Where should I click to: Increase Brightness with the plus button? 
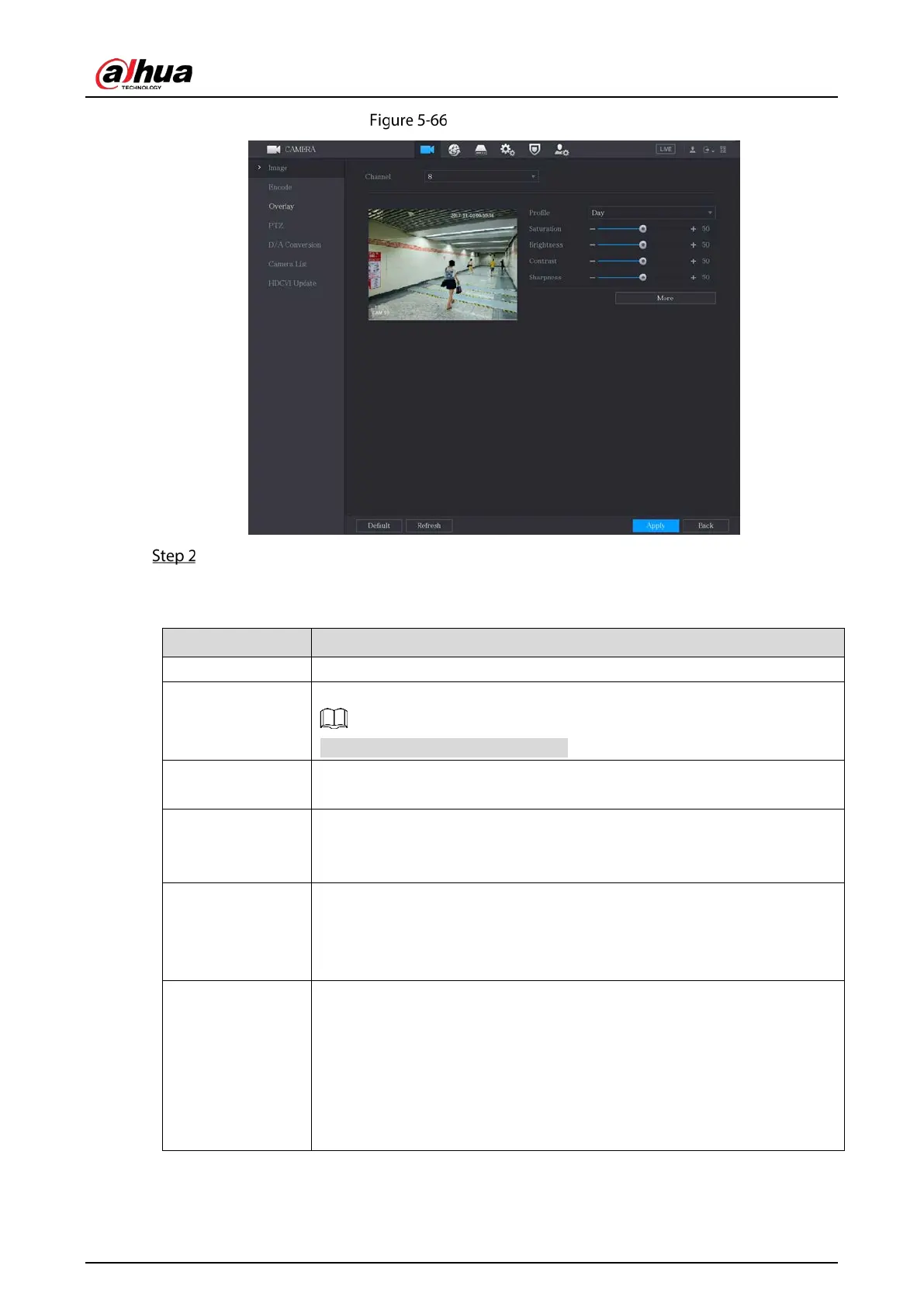pos(694,245)
